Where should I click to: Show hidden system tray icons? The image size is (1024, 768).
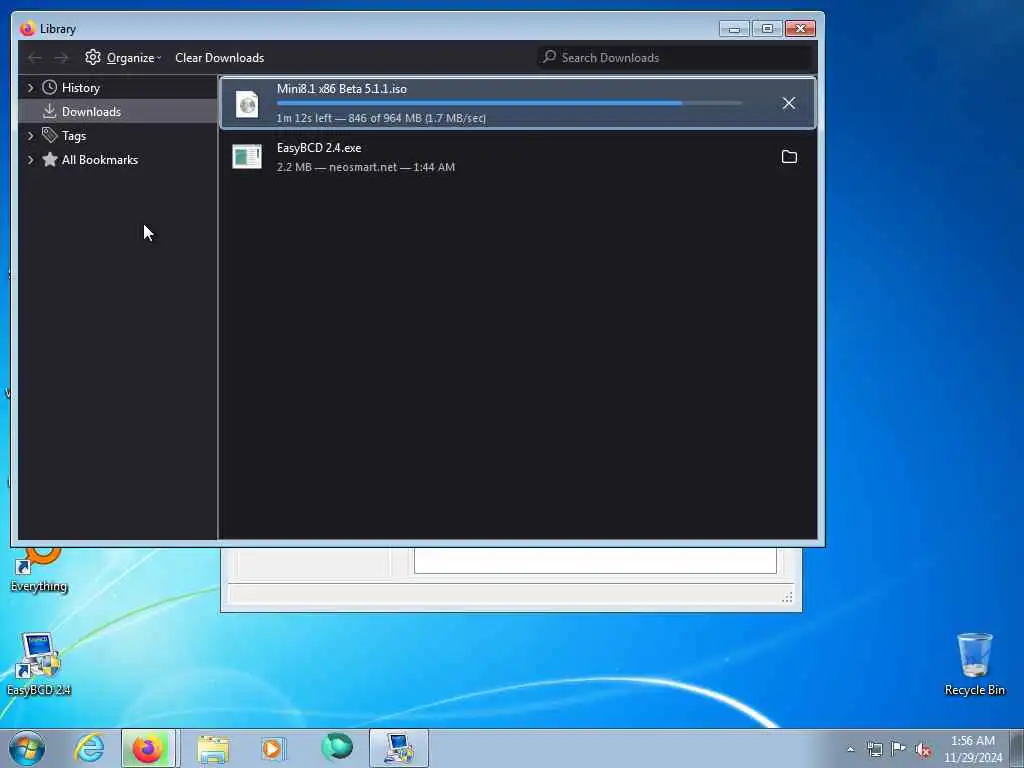(x=850, y=749)
